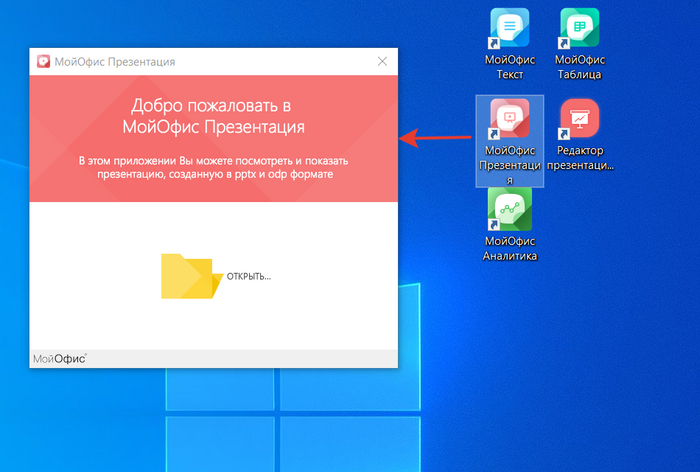Screen dimensions: 700x472
Task: Close the МойОфис Презентация welcome window
Action: coord(382,61)
